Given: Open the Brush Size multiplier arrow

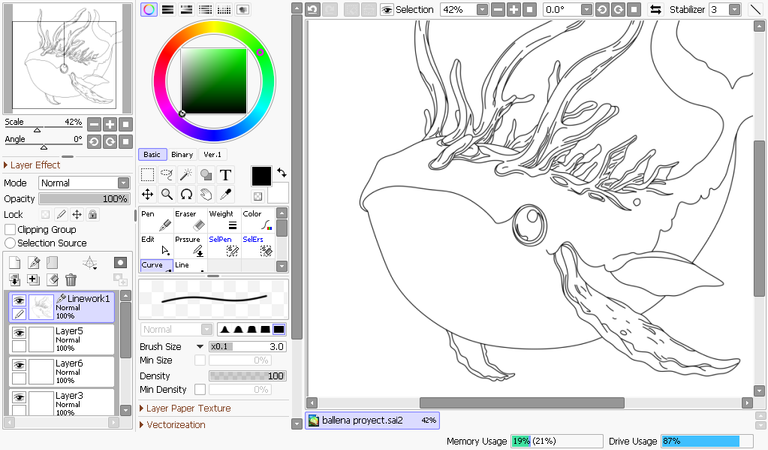Looking at the screenshot, I should tap(200, 346).
